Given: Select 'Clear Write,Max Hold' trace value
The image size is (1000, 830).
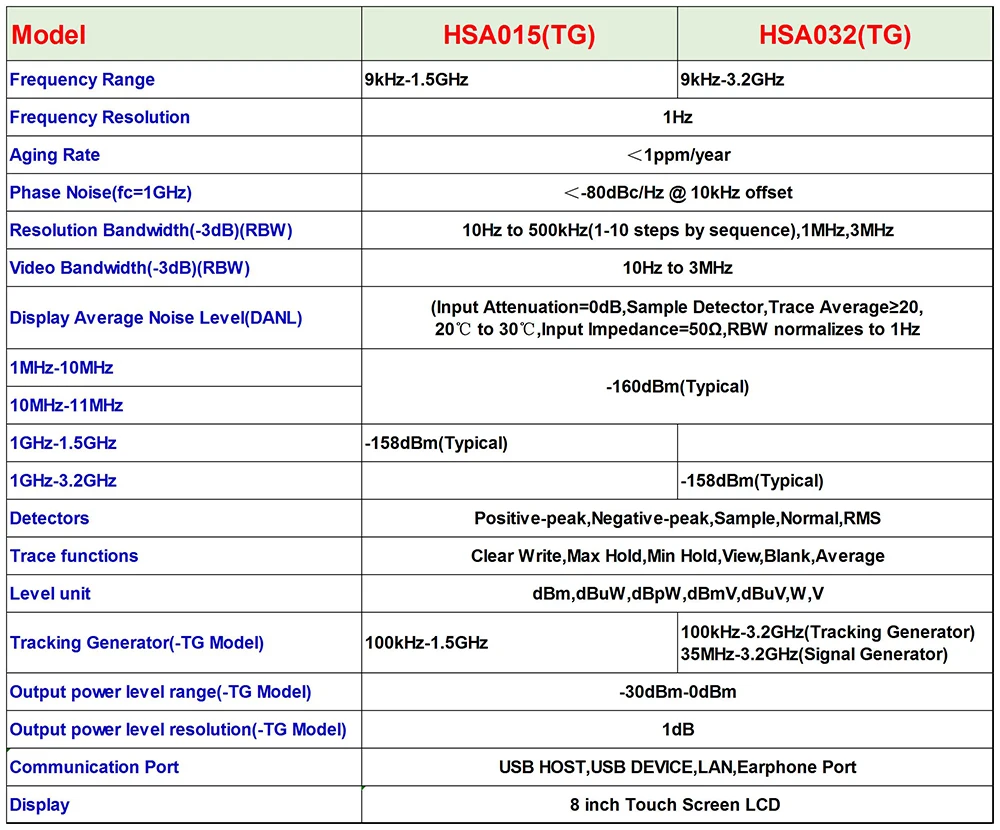Looking at the screenshot, I should click(677, 556).
